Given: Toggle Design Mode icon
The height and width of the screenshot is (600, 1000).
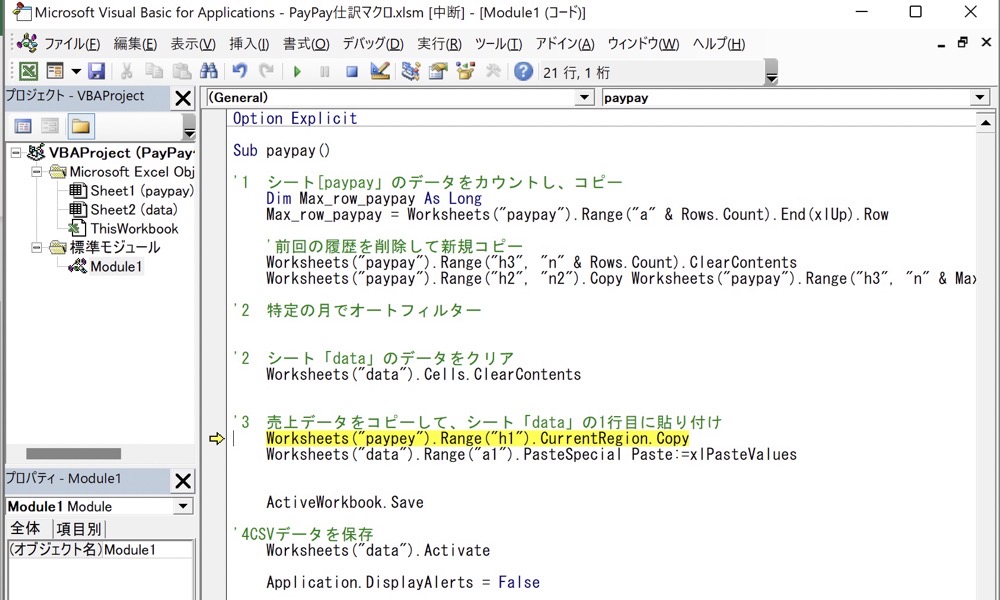Looking at the screenshot, I should (380, 71).
